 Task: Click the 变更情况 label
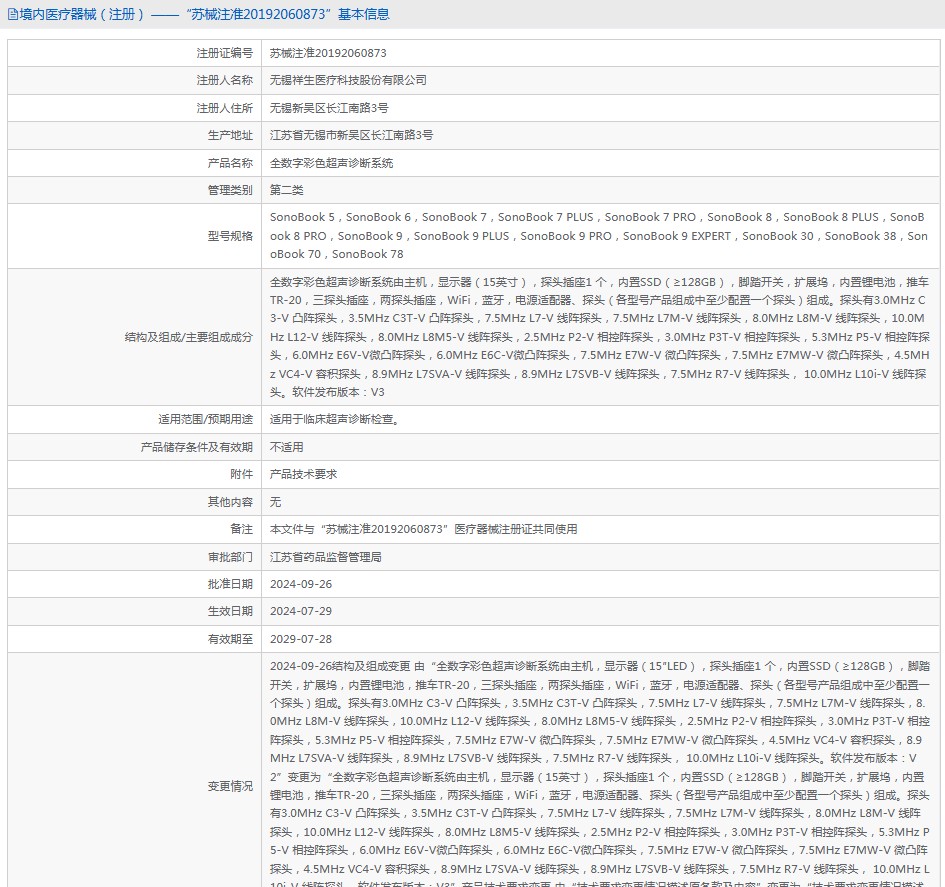230,786
